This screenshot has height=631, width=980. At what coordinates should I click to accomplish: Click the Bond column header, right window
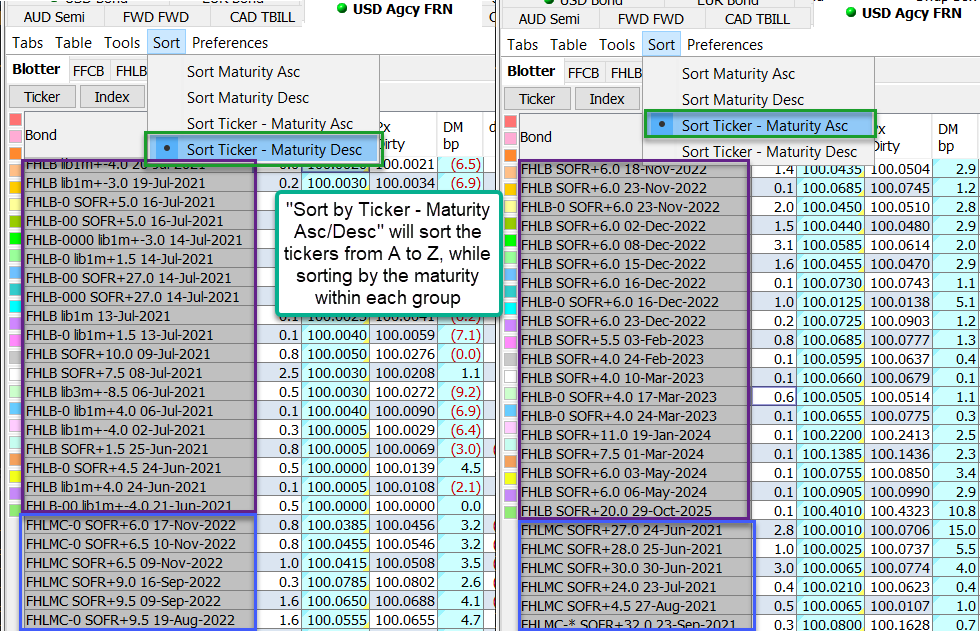click(x=580, y=136)
